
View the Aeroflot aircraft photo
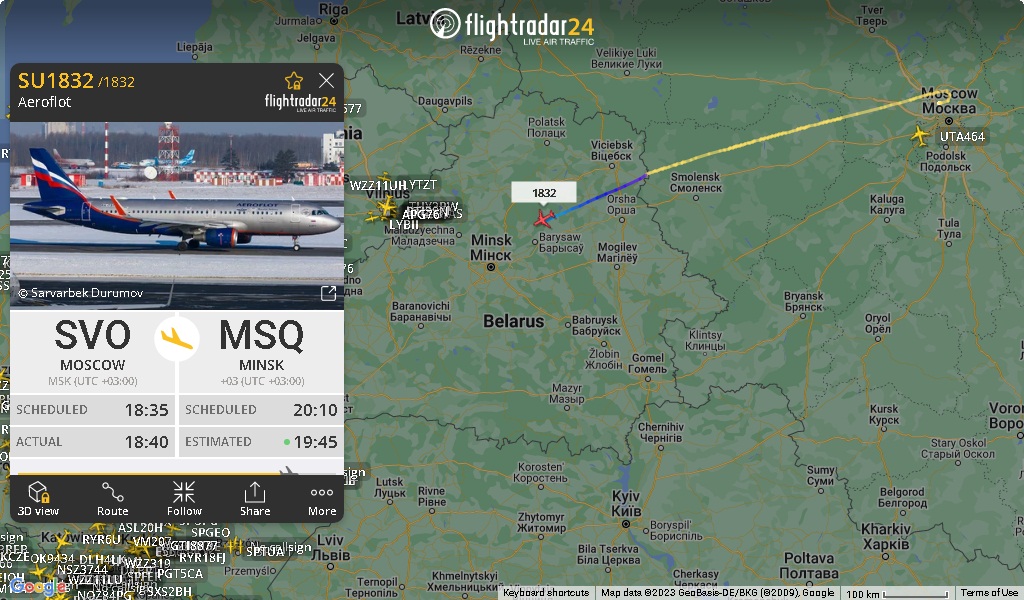(x=177, y=215)
